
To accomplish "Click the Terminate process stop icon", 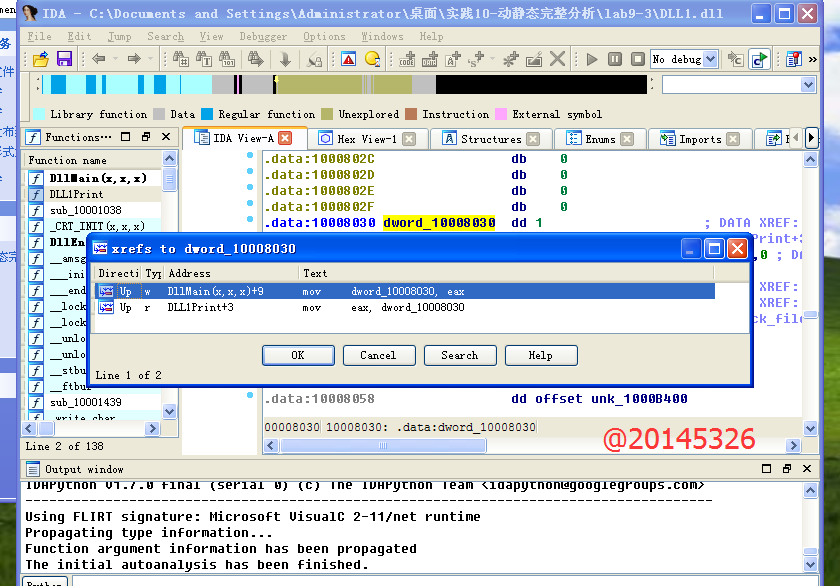I will tap(635, 59).
